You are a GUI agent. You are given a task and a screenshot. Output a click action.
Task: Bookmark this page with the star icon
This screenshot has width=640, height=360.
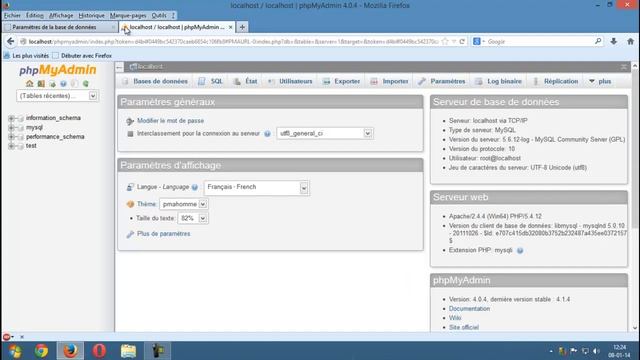445,41
